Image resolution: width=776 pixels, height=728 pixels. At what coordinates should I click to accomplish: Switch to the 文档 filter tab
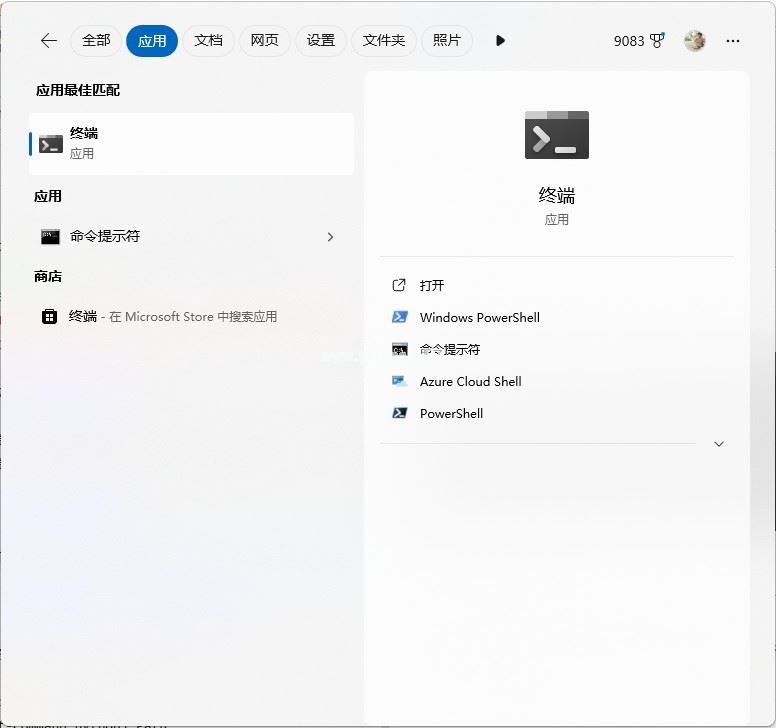(208, 41)
